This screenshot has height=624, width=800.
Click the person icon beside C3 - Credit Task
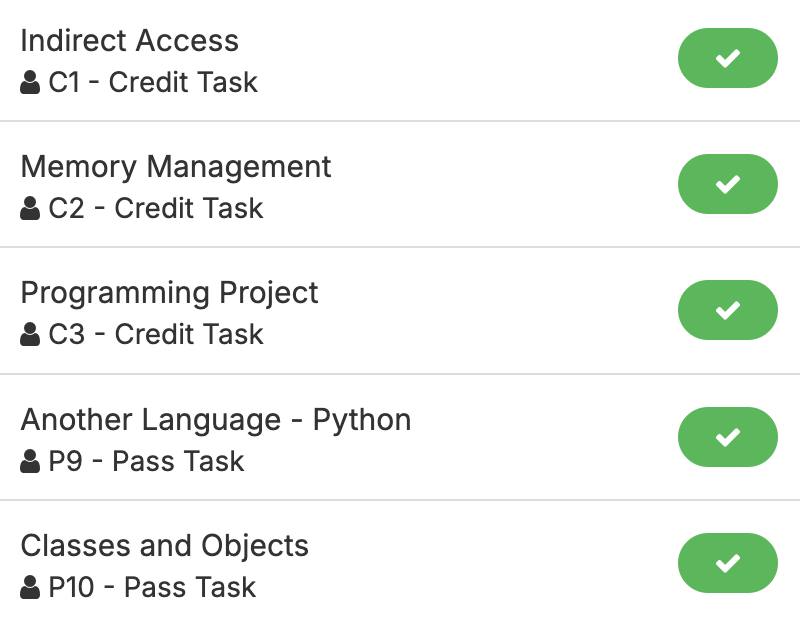30,334
